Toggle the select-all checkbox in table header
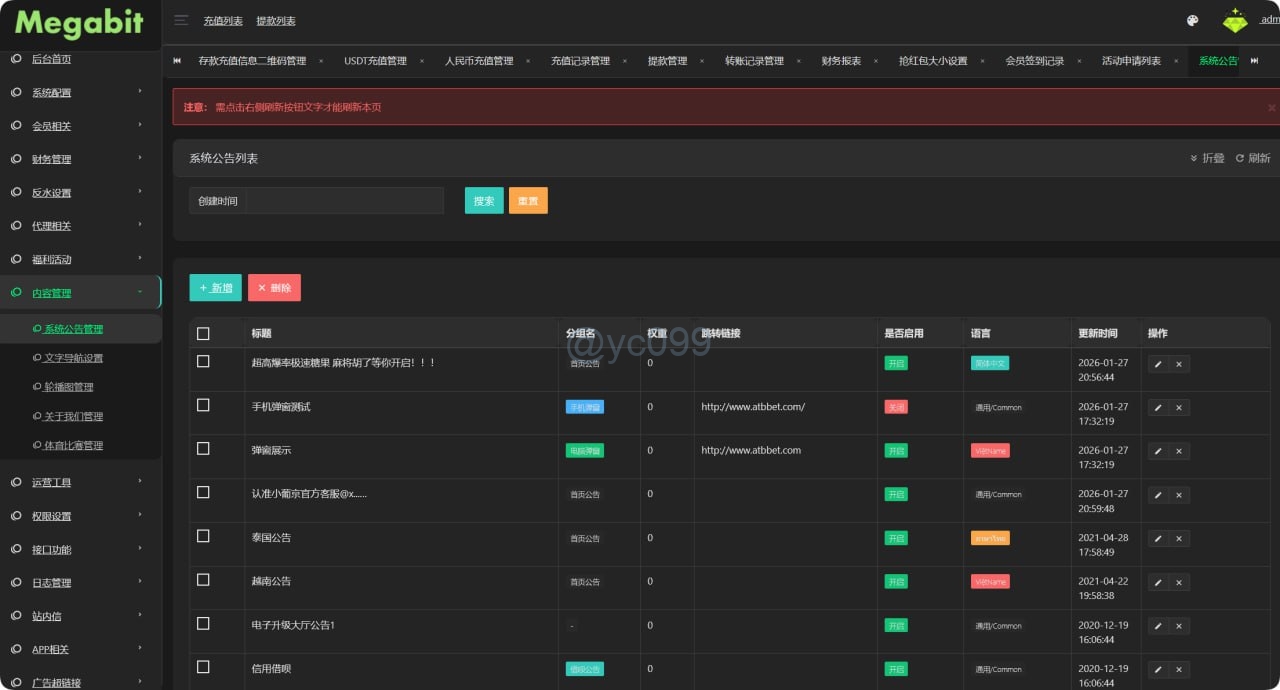Viewport: 1280px width, 690px height. click(x=203, y=333)
